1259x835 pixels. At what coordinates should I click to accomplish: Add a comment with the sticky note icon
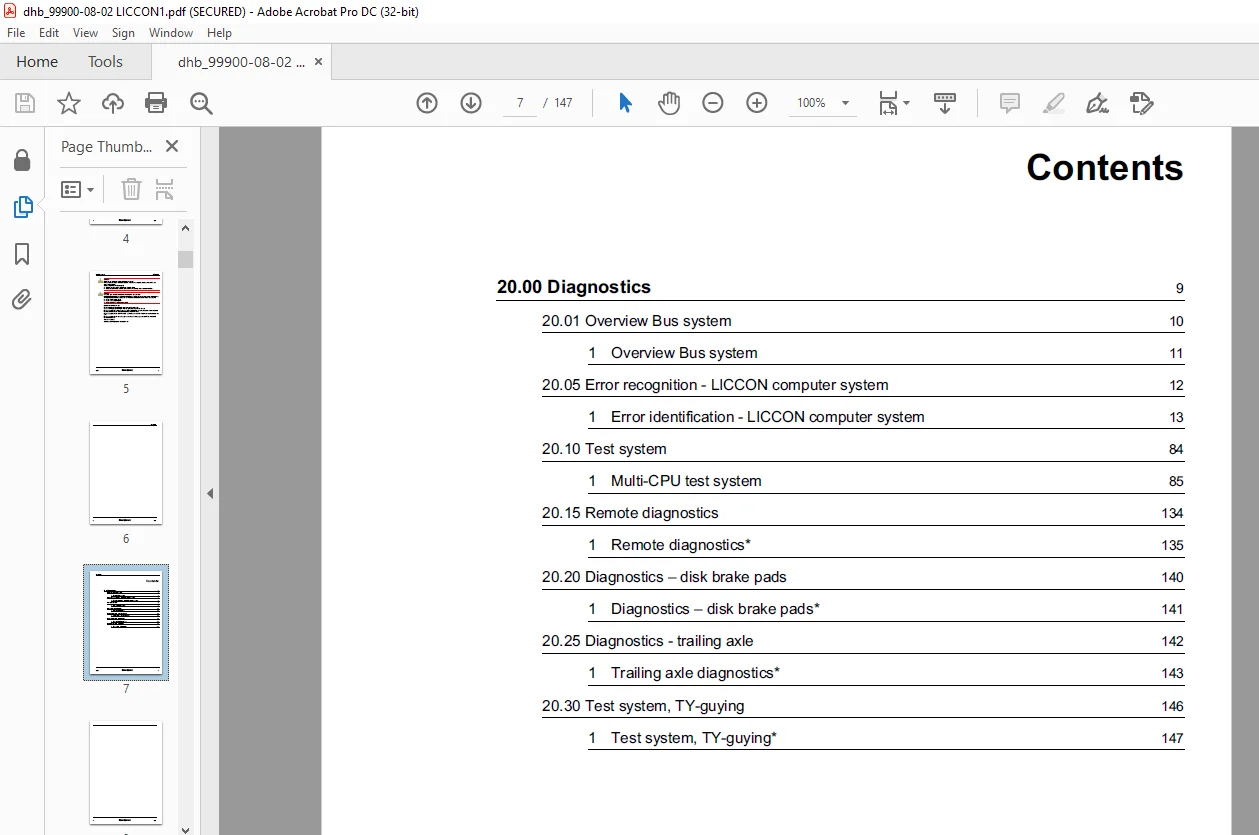[x=1010, y=103]
